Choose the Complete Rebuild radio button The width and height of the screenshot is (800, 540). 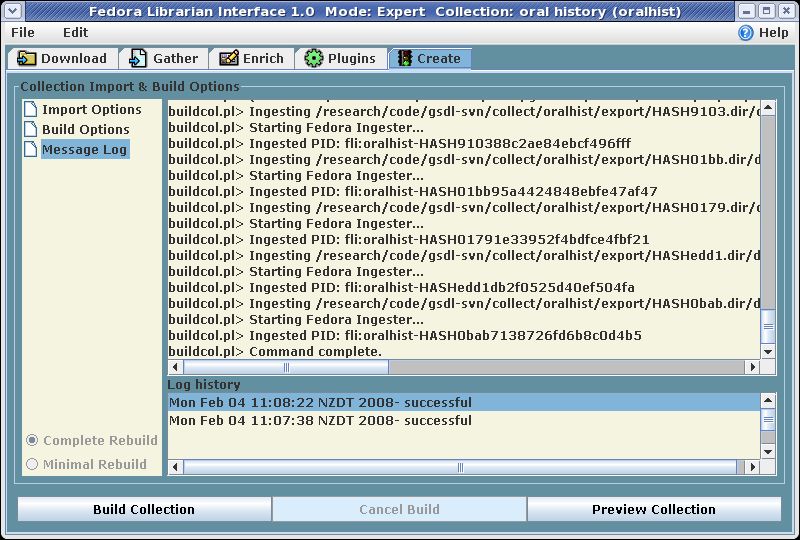pyautogui.click(x=32, y=440)
